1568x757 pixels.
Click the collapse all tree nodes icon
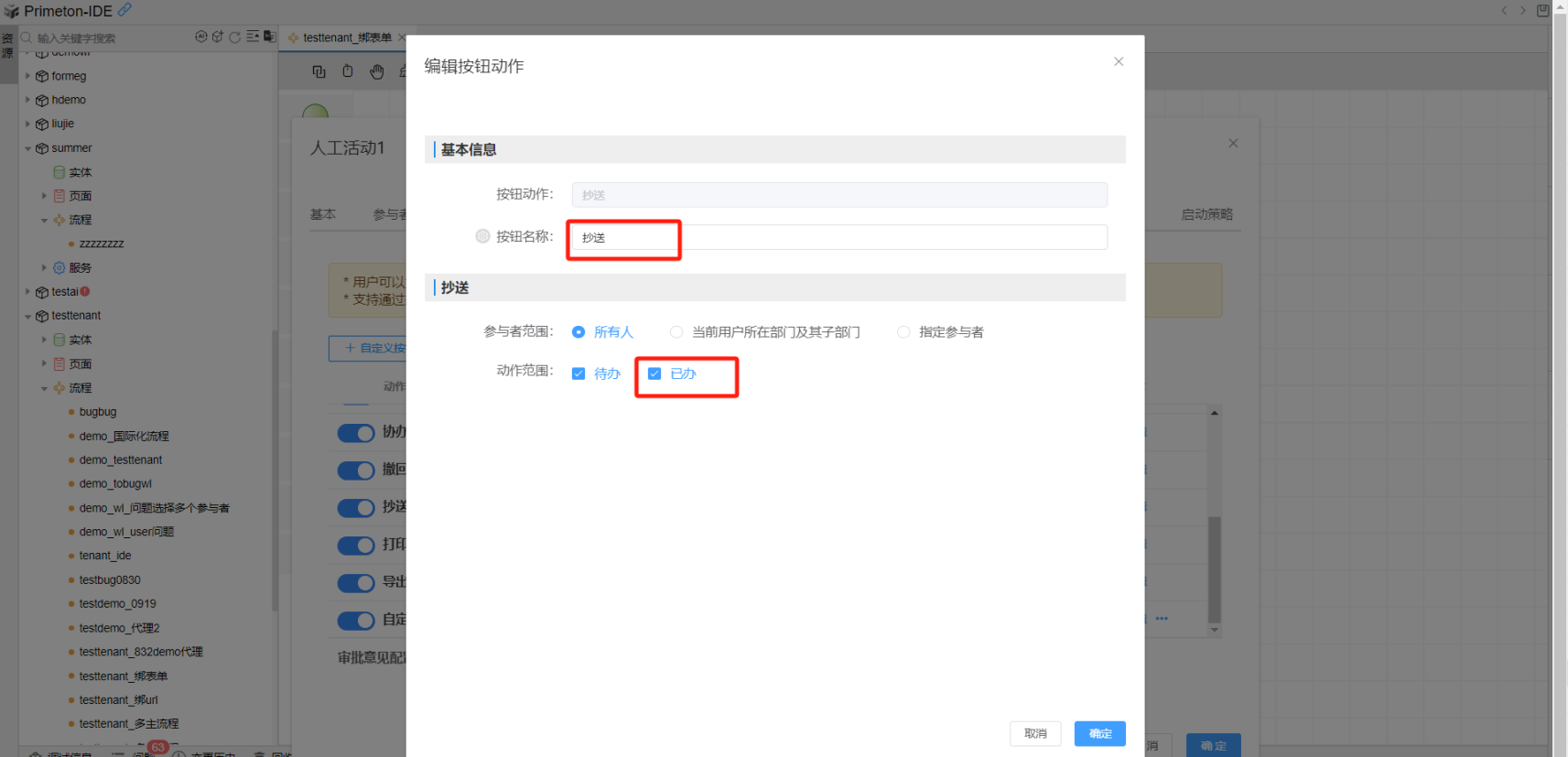click(253, 37)
